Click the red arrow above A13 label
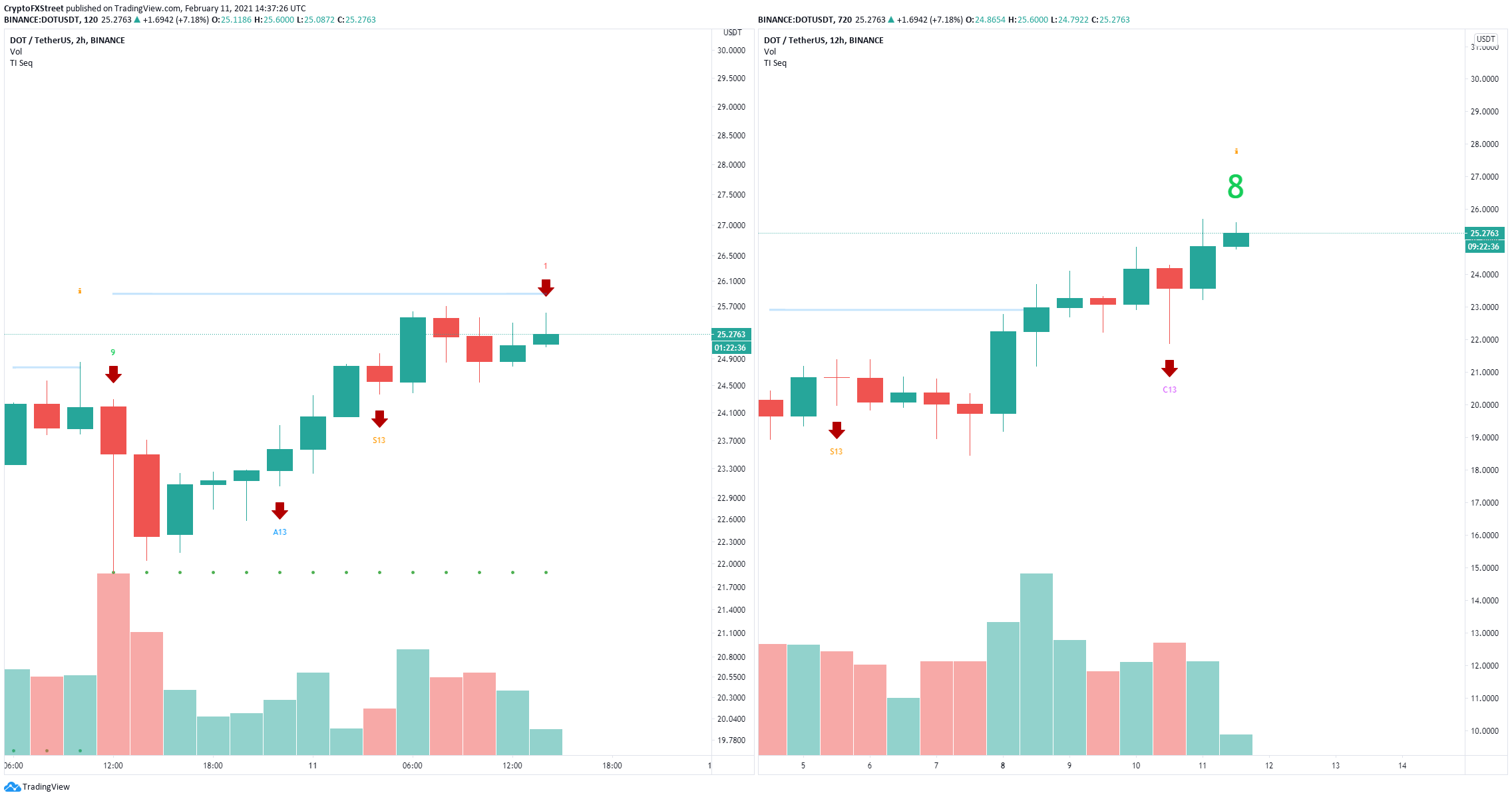The image size is (1512, 799). point(280,511)
